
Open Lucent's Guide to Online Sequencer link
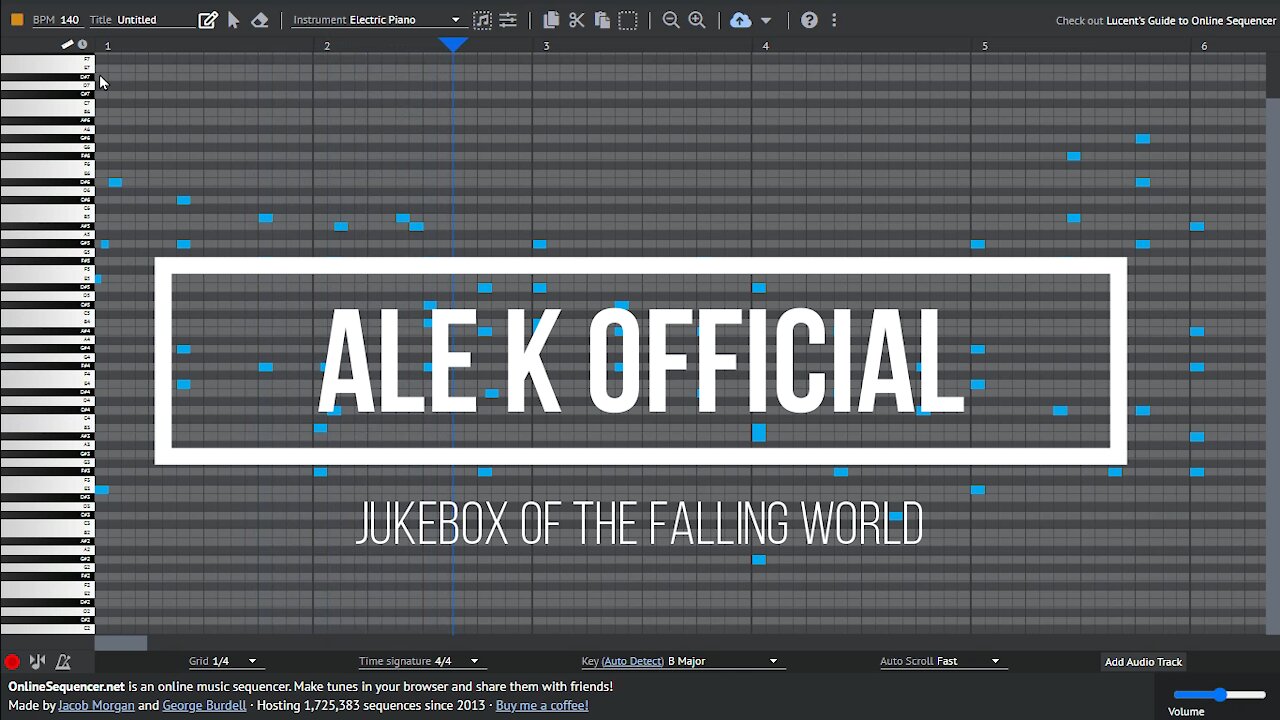tap(1191, 20)
